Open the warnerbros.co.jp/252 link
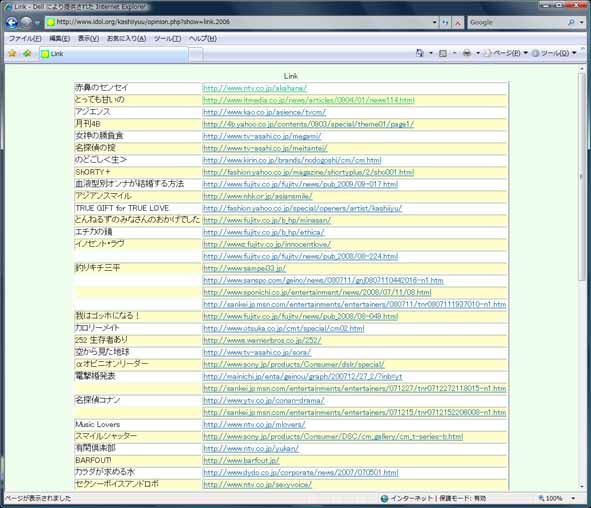 262,341
